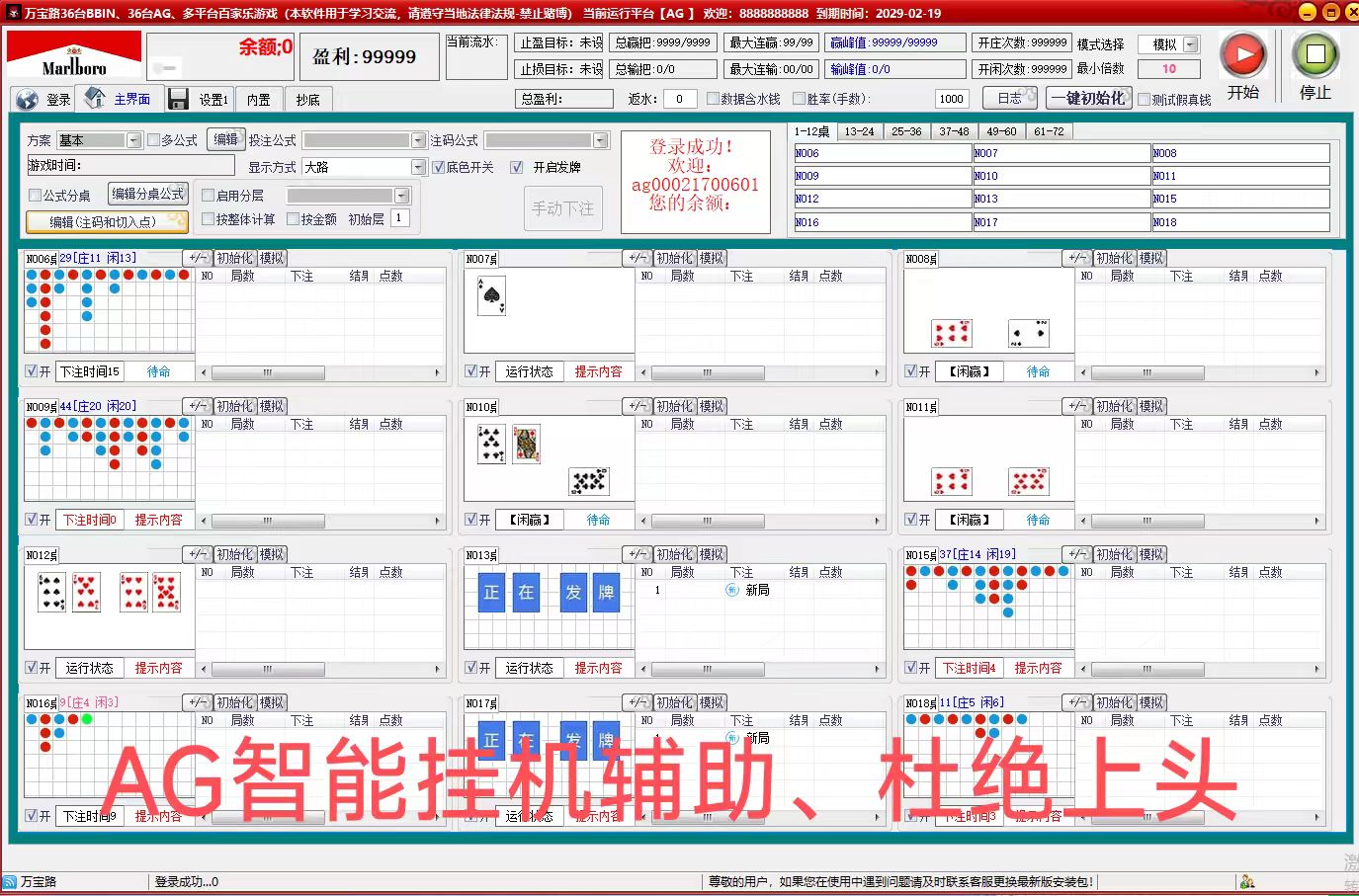
Task: Toggle the 底色开关 checkbox
Action: (x=438, y=167)
